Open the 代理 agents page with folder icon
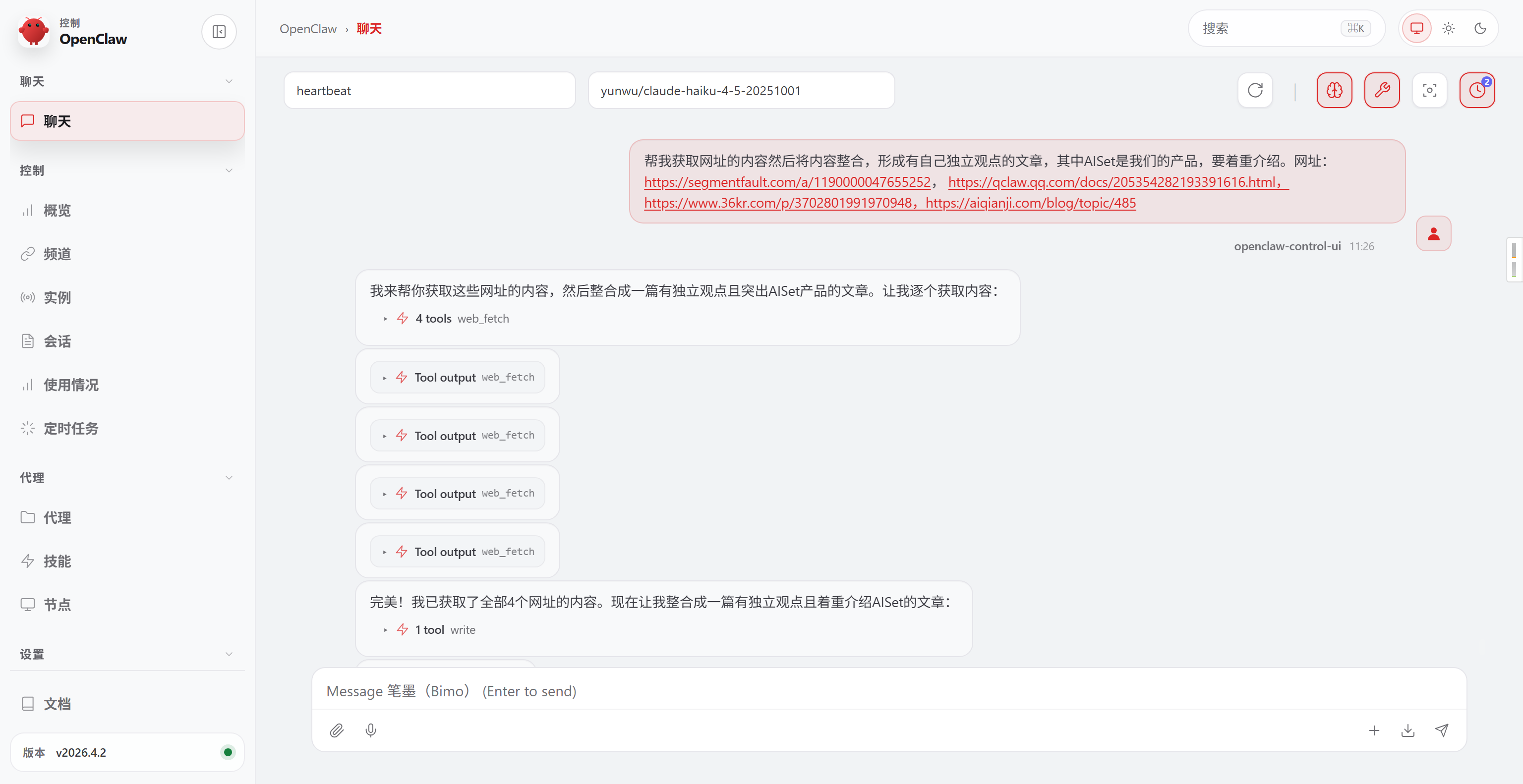This screenshot has height=784, width=1523. 127,517
